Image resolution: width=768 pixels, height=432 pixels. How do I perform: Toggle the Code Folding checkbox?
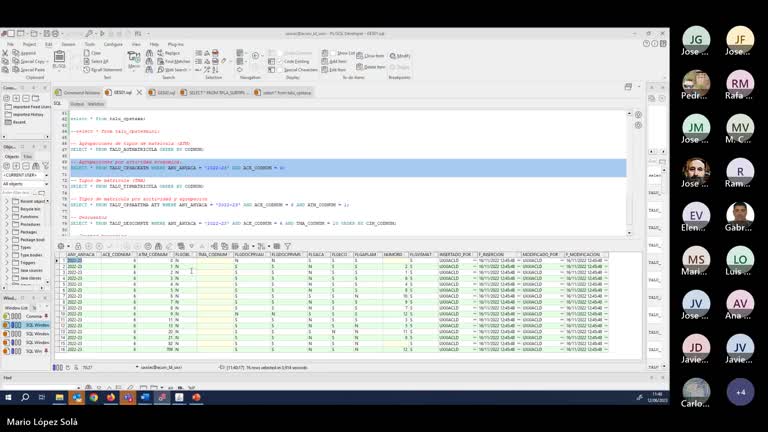click(281, 61)
